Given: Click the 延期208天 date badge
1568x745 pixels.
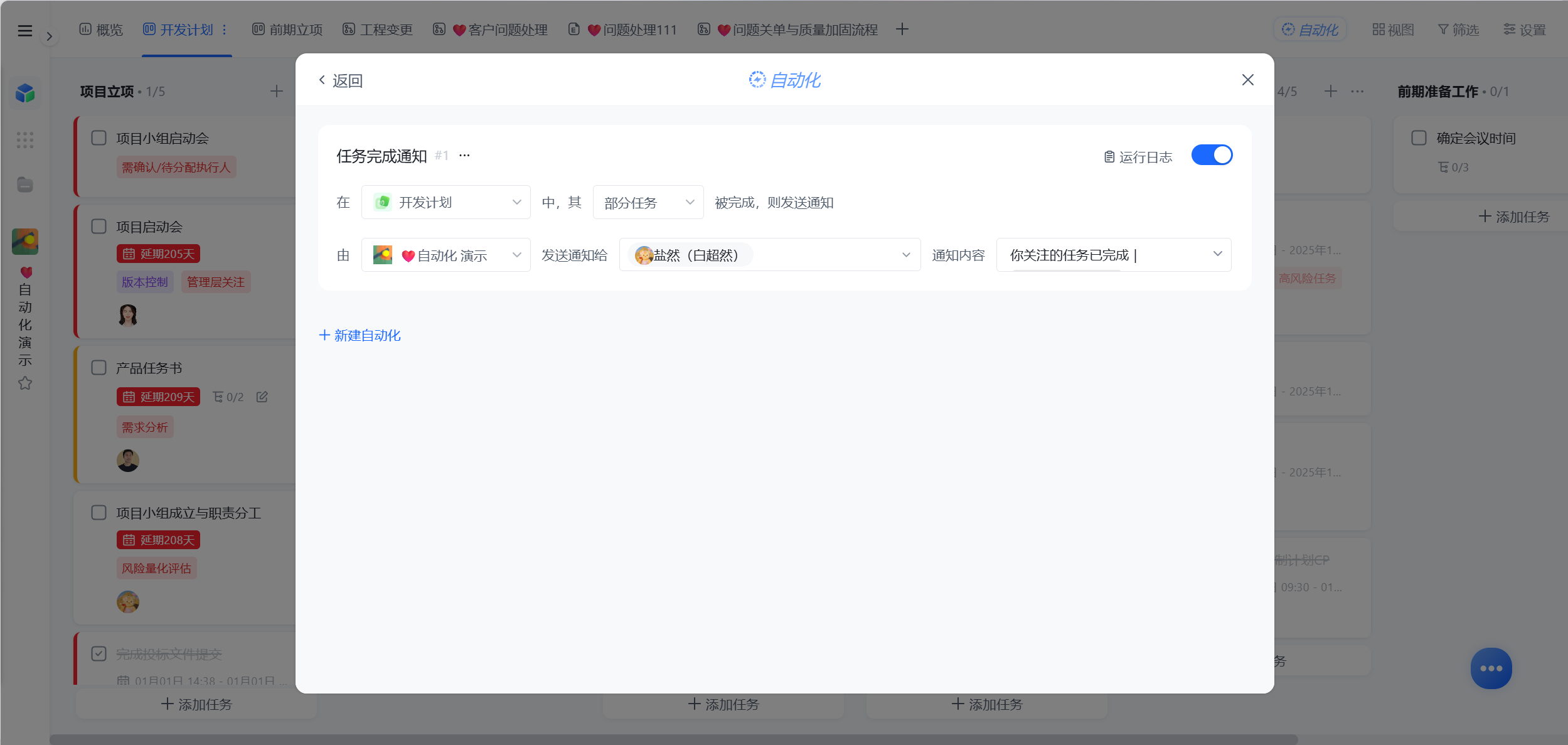Looking at the screenshot, I should (158, 540).
